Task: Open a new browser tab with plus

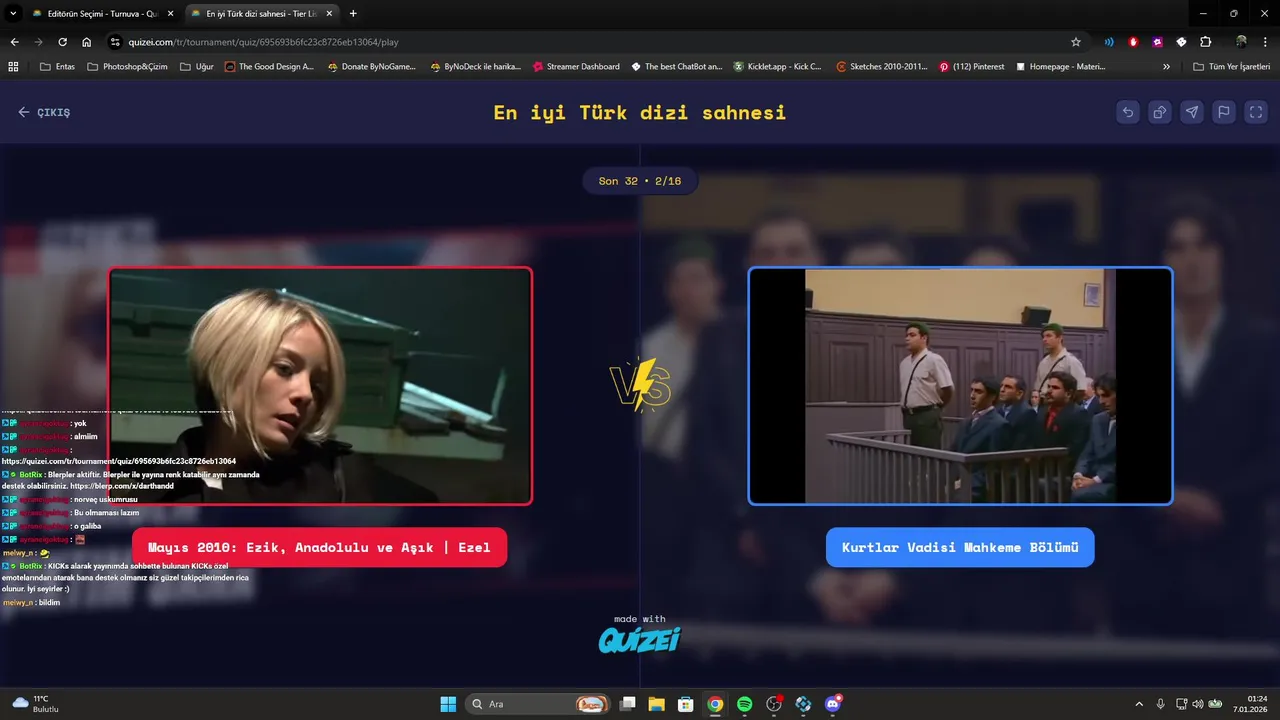Action: coord(353,14)
